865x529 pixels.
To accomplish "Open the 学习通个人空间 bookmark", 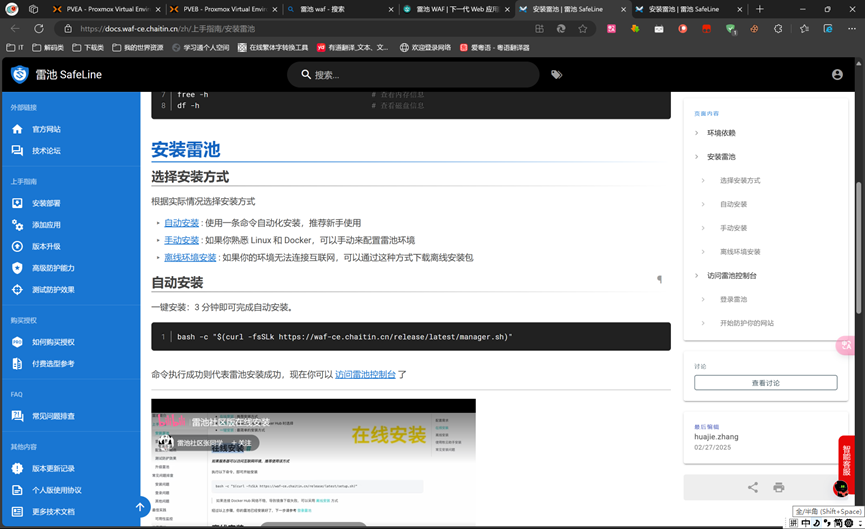I will point(201,47).
